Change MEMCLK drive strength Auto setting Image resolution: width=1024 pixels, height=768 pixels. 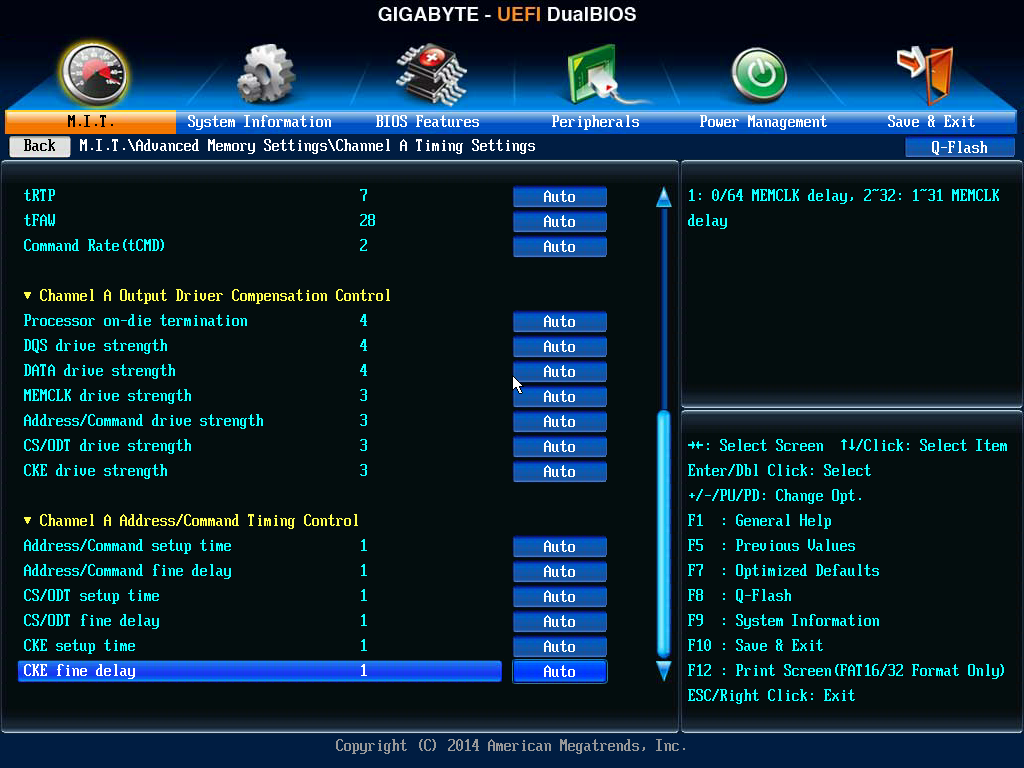560,396
